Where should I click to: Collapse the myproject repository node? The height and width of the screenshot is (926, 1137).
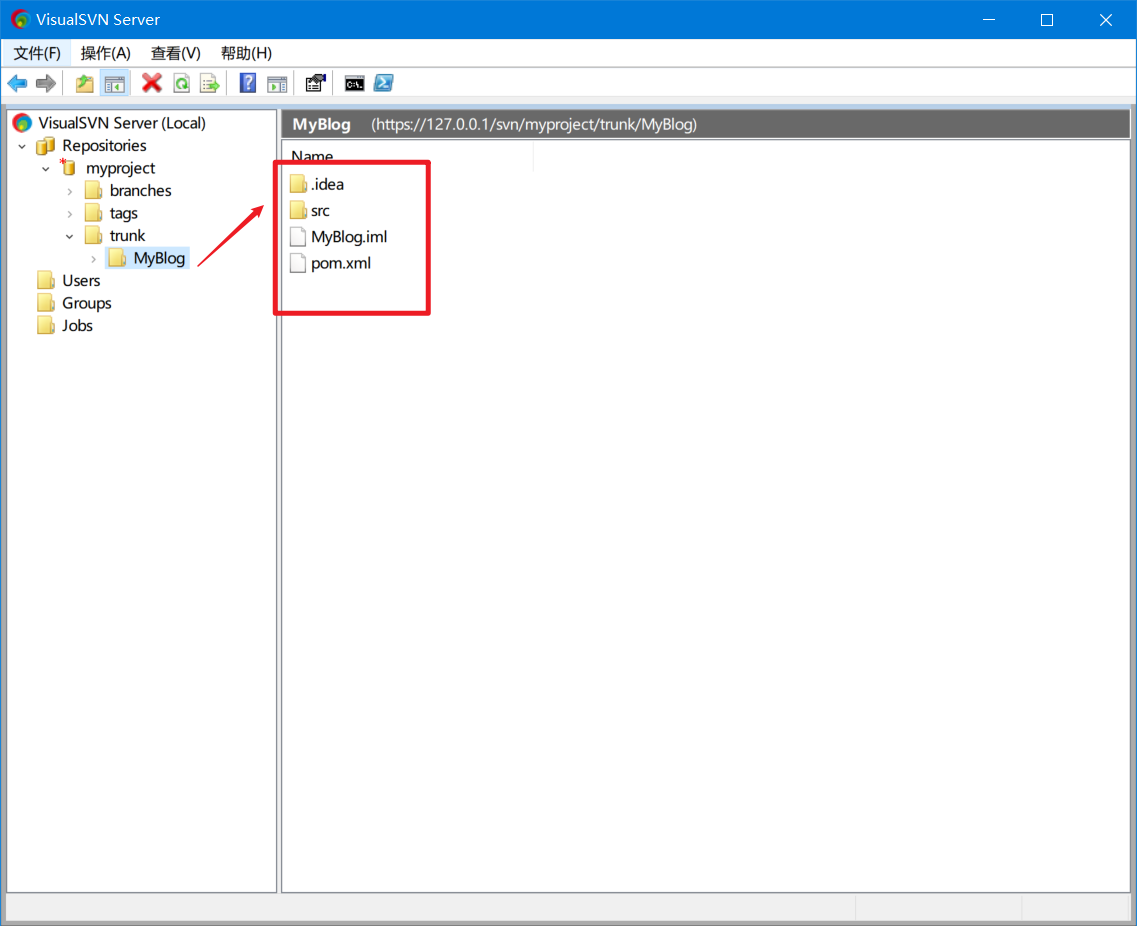(x=46, y=169)
